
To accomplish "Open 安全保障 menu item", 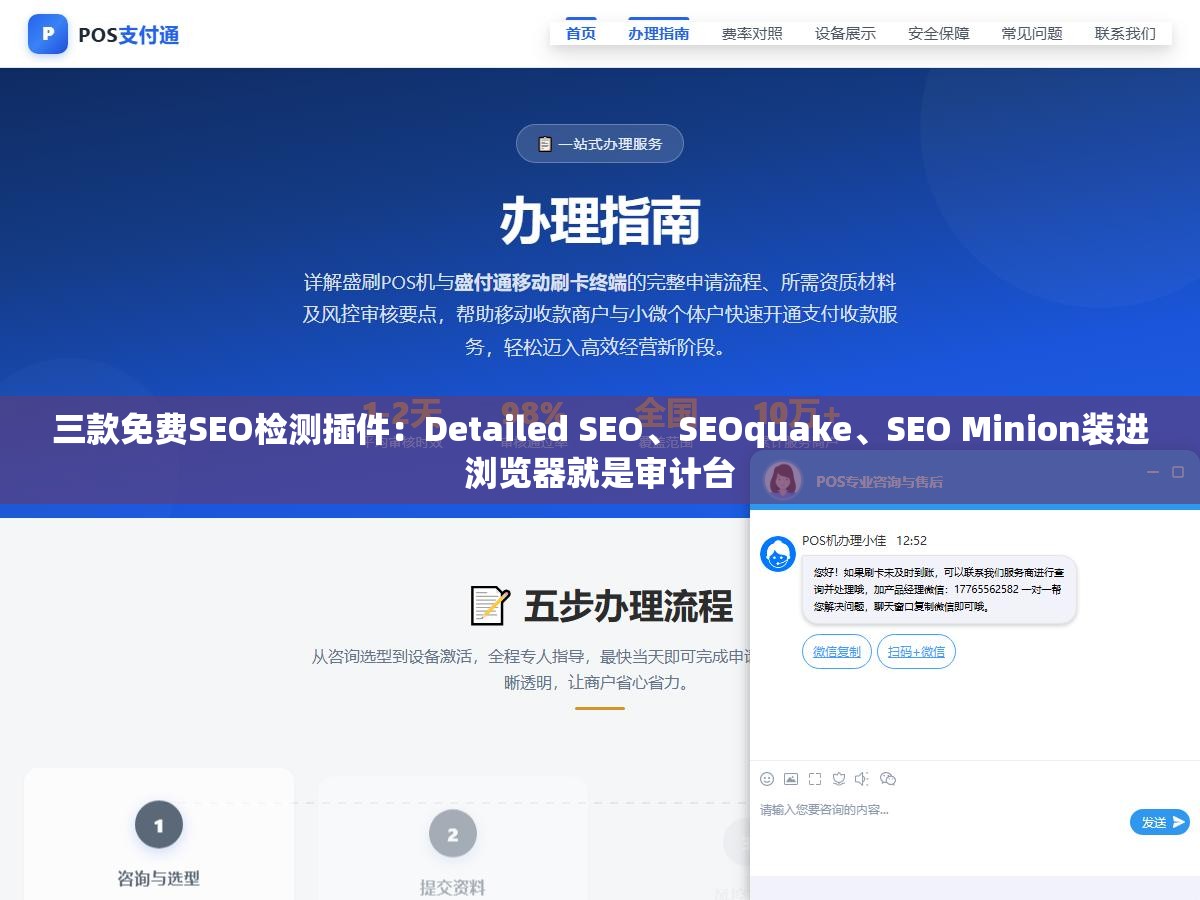I will point(939,33).
